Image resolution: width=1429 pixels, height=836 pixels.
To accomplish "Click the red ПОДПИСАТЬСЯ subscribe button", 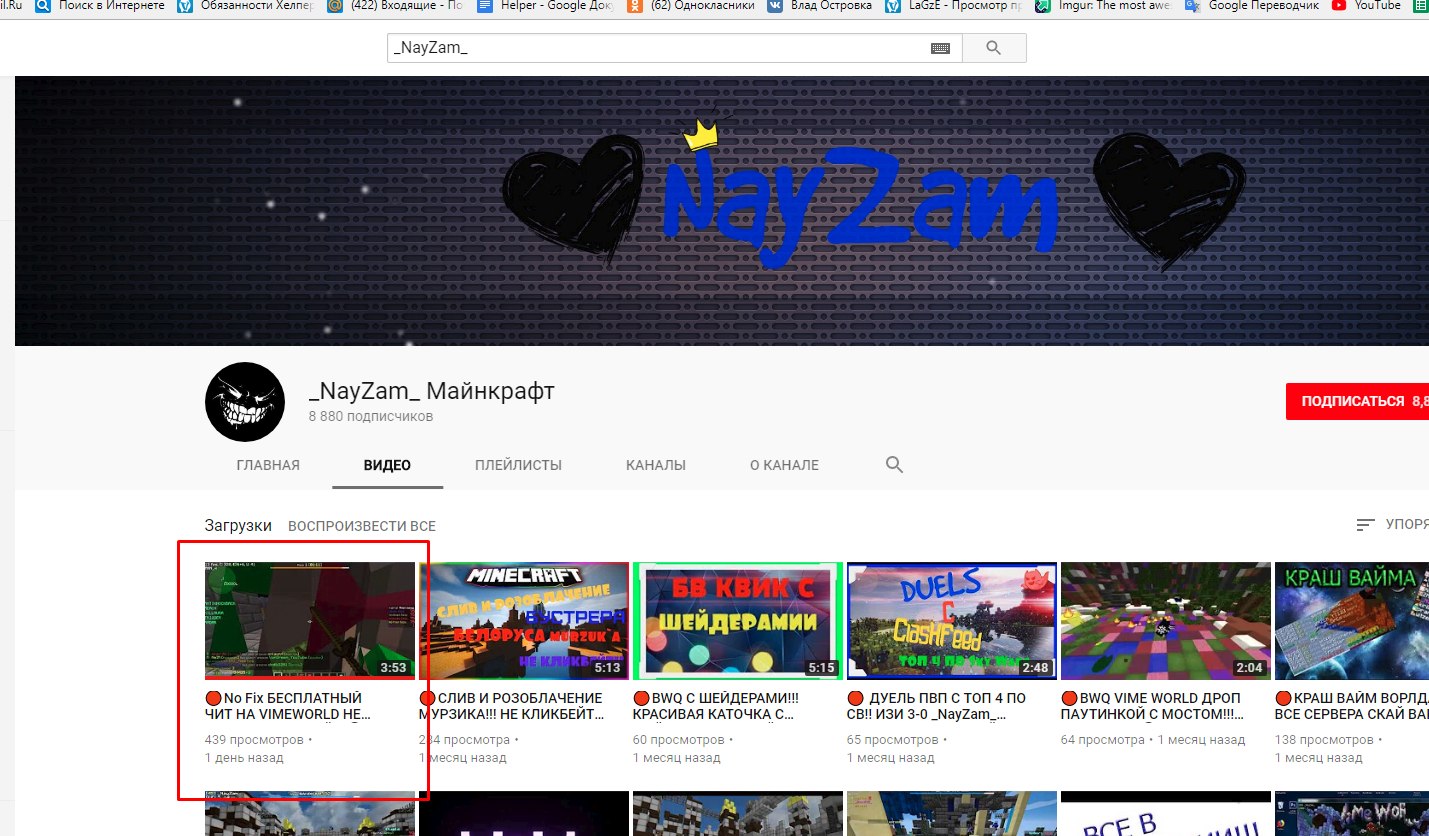I will coord(1357,401).
